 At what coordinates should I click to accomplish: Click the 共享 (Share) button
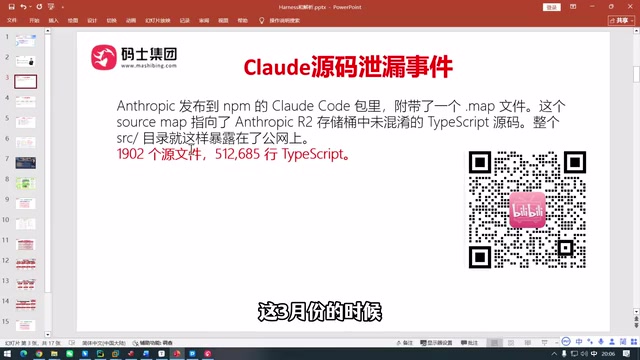tap(621, 20)
